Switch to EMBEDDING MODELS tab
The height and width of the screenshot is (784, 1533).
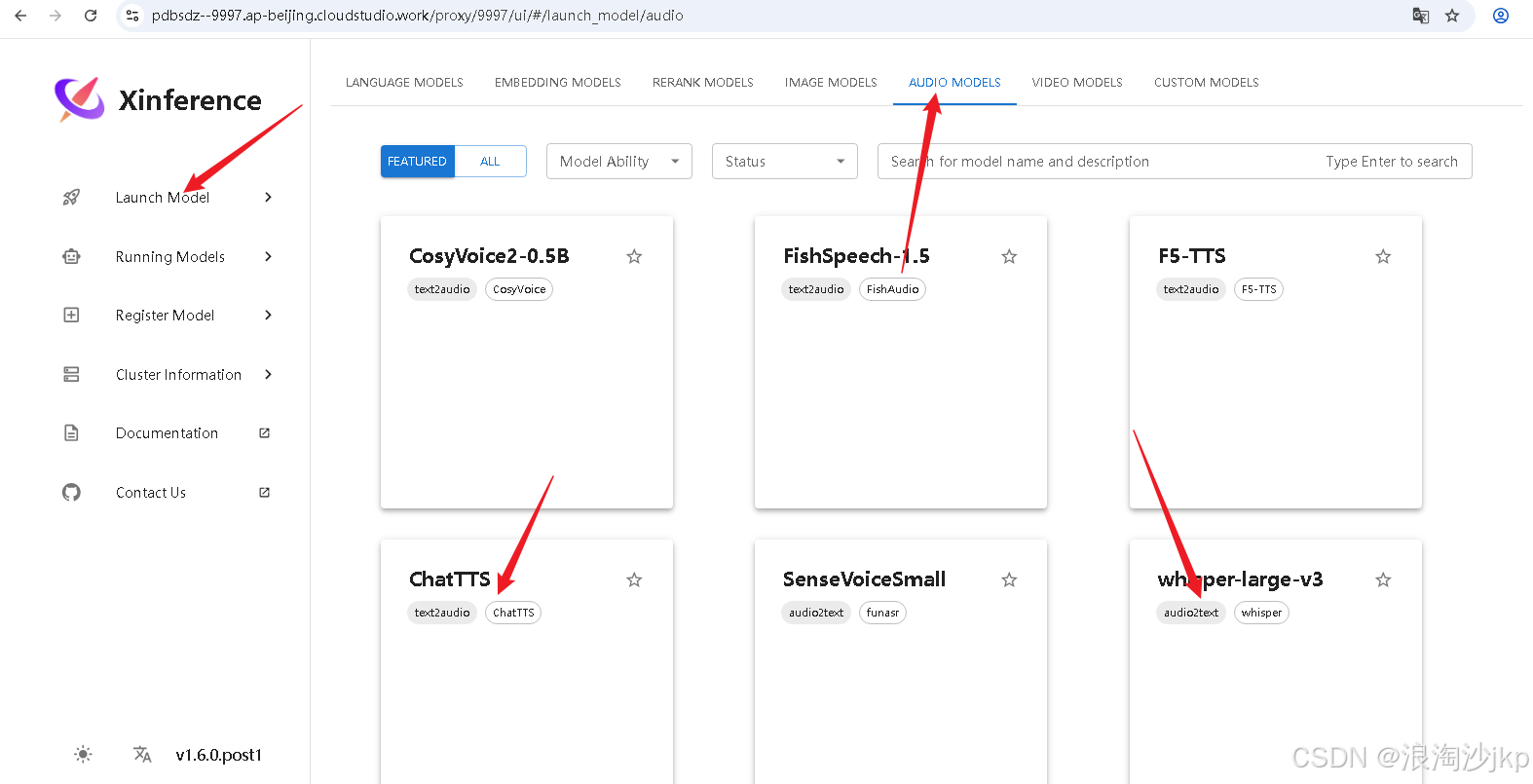click(558, 82)
